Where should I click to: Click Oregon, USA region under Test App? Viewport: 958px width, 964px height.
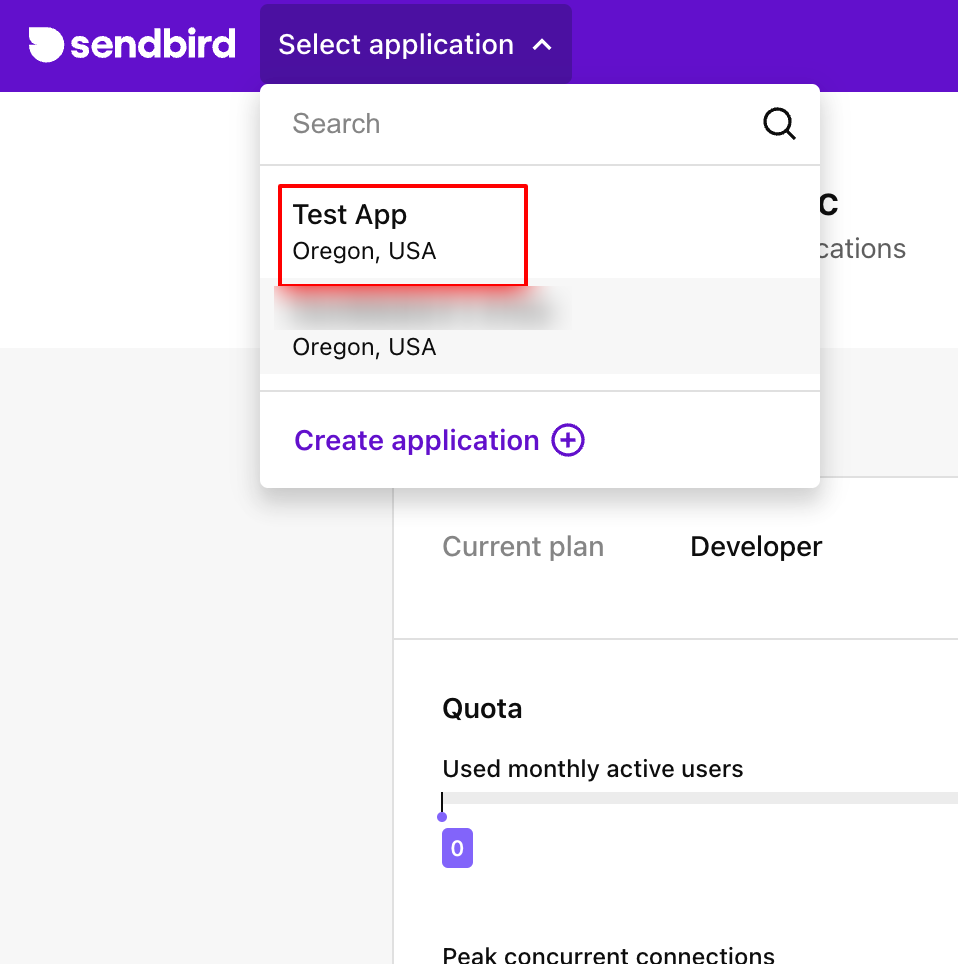pos(364,251)
